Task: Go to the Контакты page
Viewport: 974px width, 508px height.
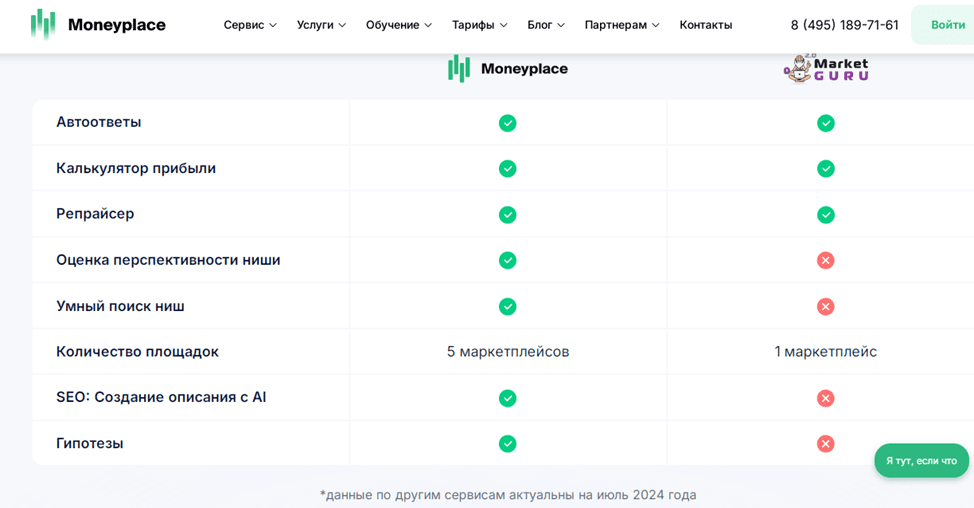Action: coord(706,25)
